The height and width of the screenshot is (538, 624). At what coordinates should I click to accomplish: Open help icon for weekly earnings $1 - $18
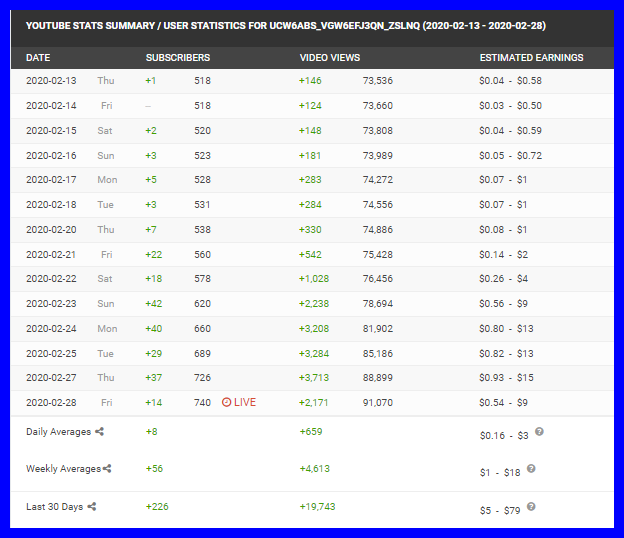[531, 468]
